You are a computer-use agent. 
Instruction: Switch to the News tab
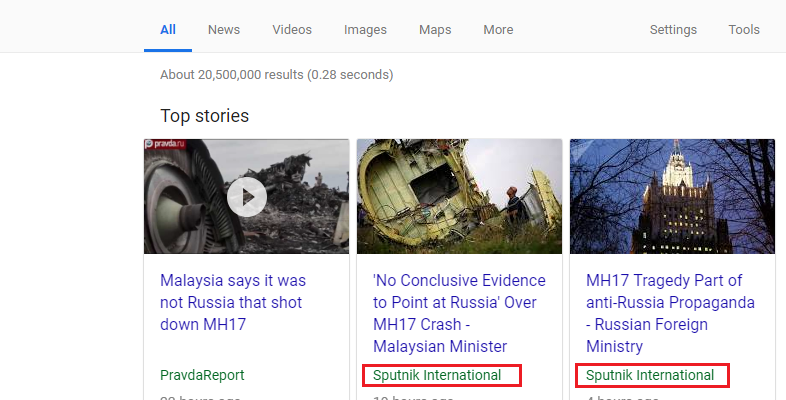224,30
